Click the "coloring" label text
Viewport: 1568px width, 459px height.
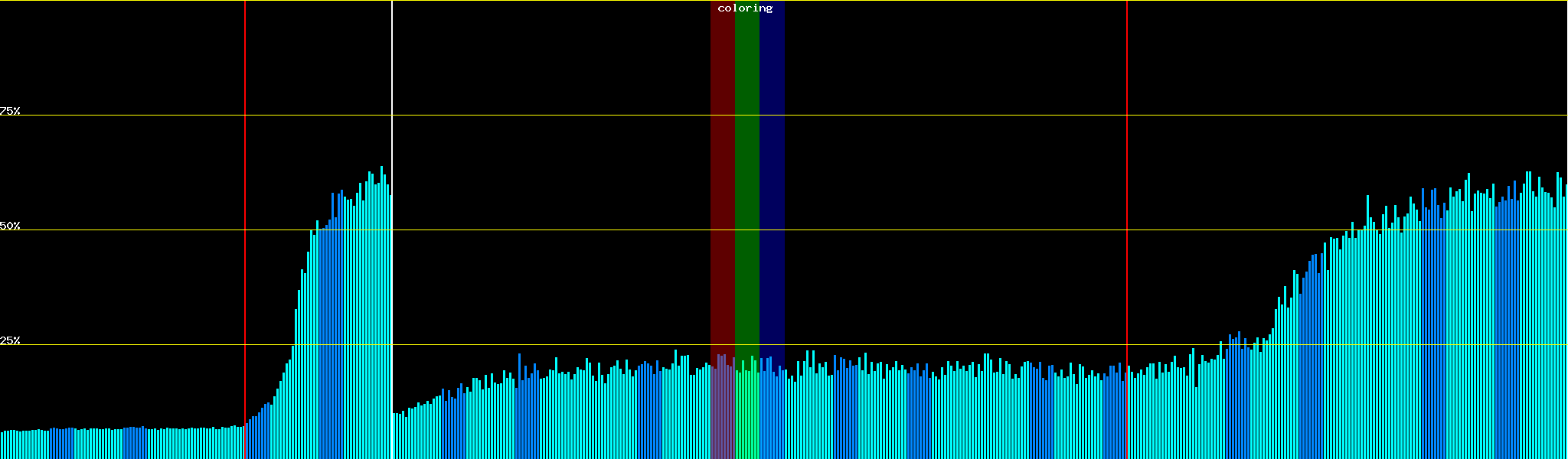pyautogui.click(x=745, y=8)
